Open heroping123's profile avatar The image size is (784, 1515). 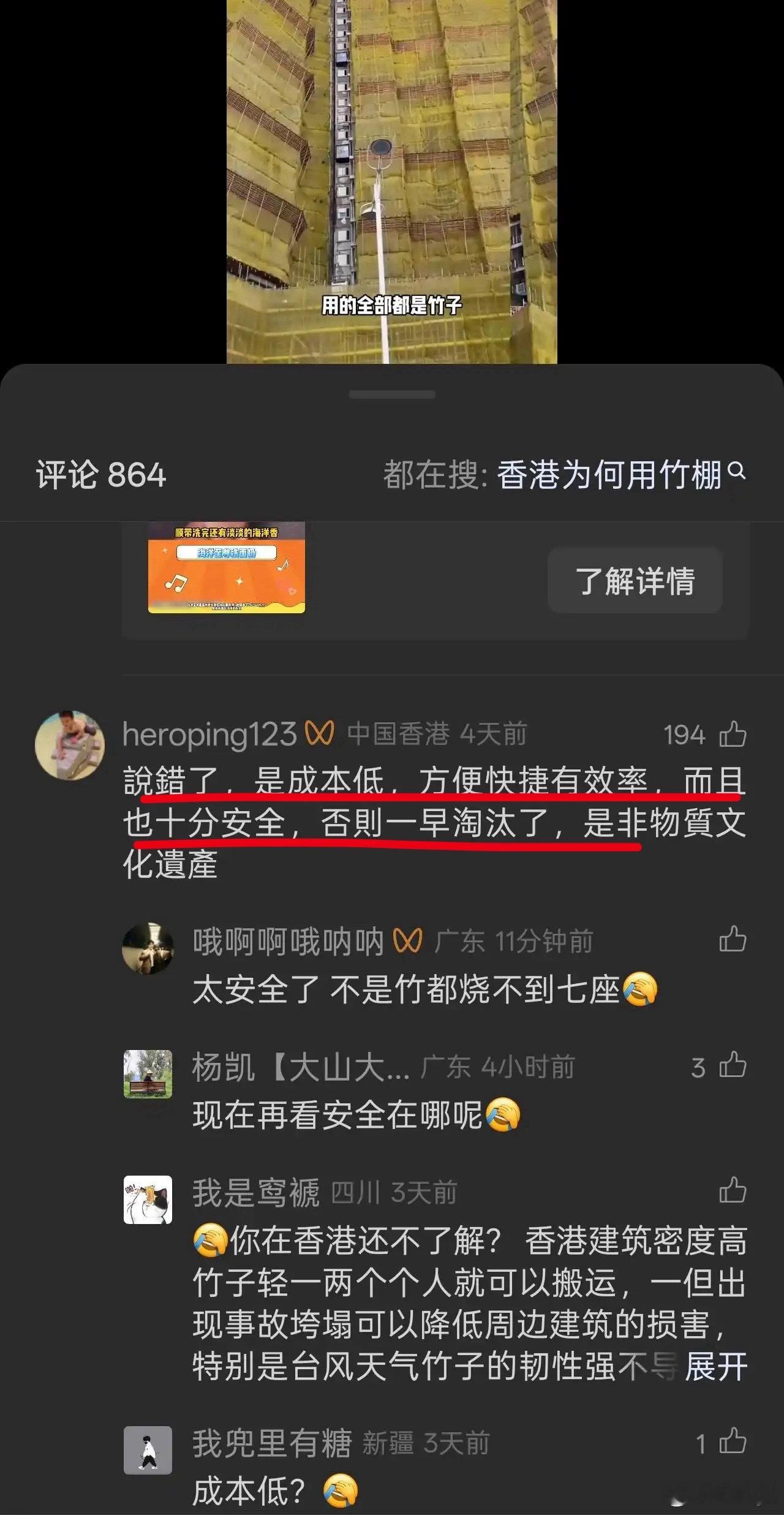[x=70, y=745]
